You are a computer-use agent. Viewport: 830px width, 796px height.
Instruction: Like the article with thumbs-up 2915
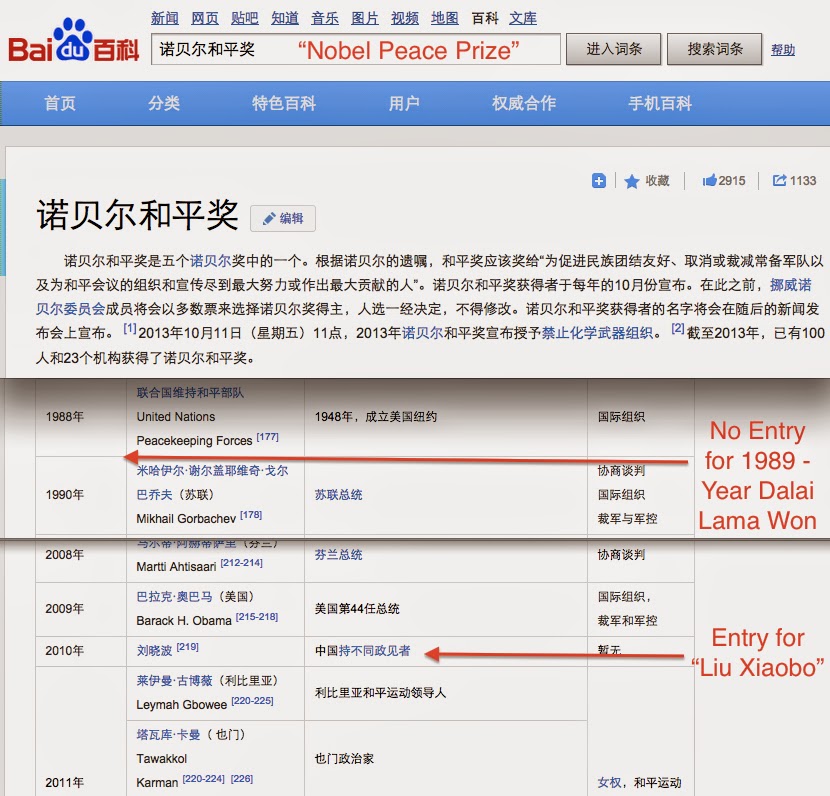(724, 181)
